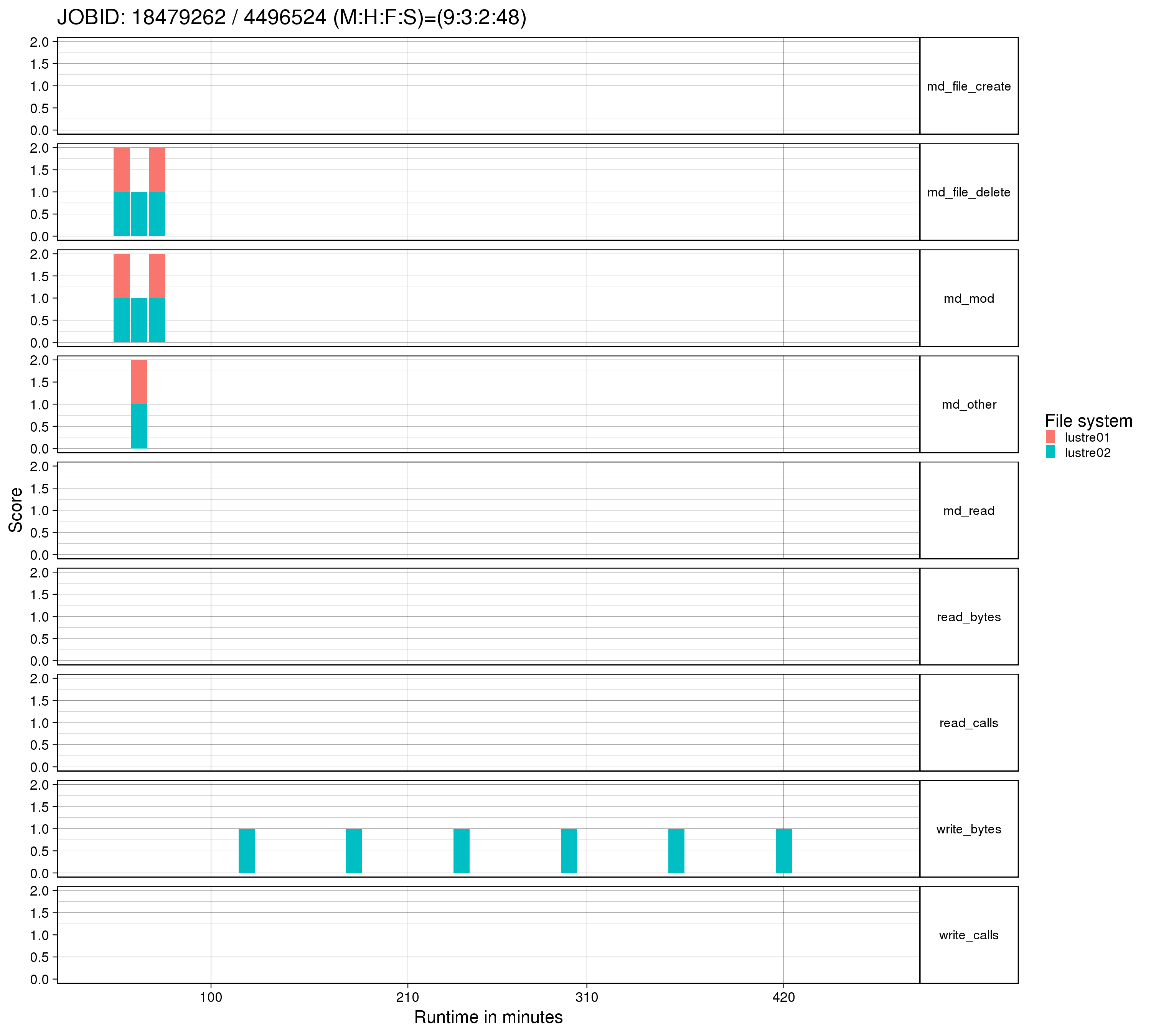Select the md_other facet strip
The width and height of the screenshot is (1151, 1036).
(x=968, y=405)
